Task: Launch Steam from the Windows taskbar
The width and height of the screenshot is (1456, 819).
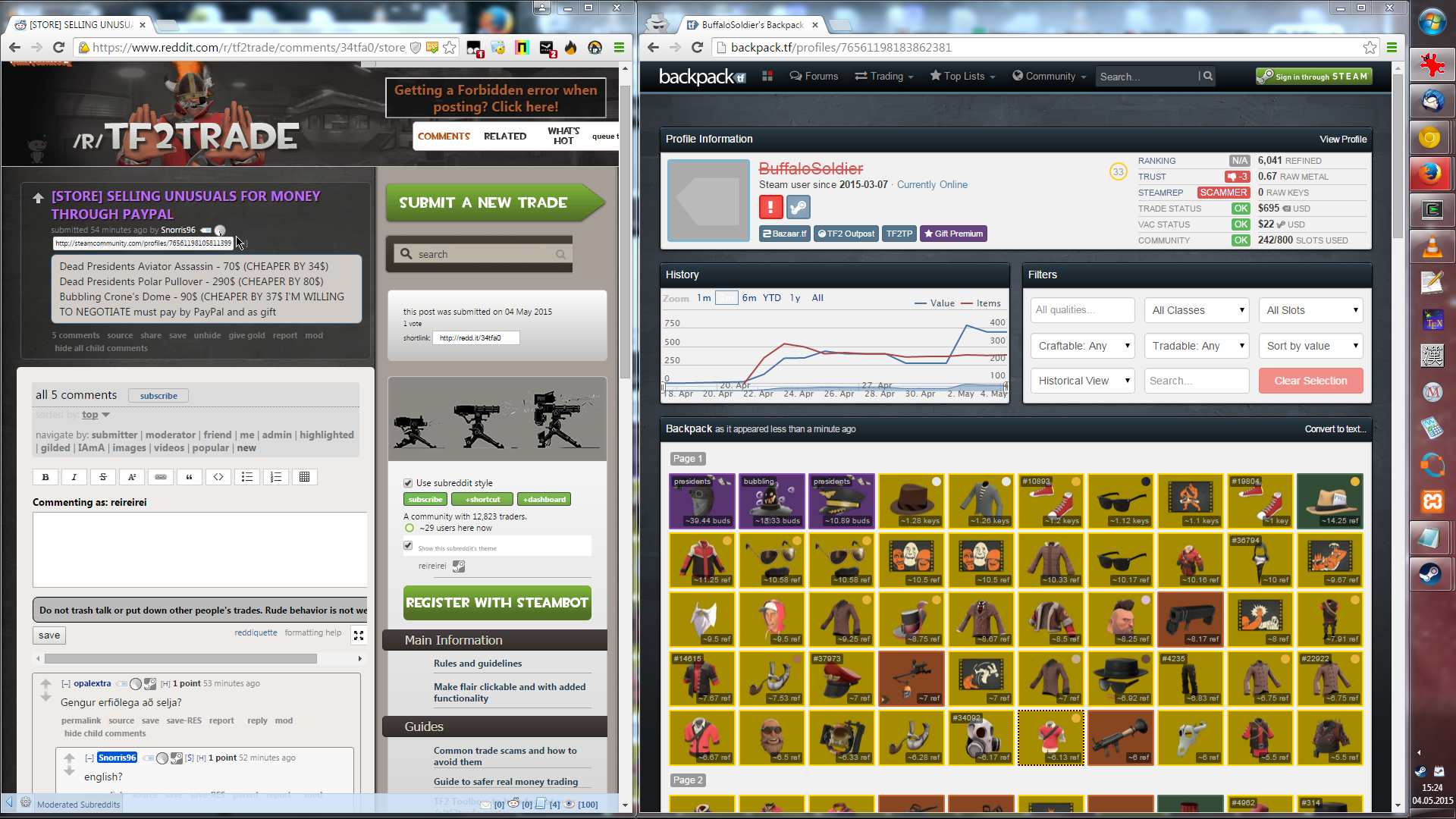Action: 1431,574
